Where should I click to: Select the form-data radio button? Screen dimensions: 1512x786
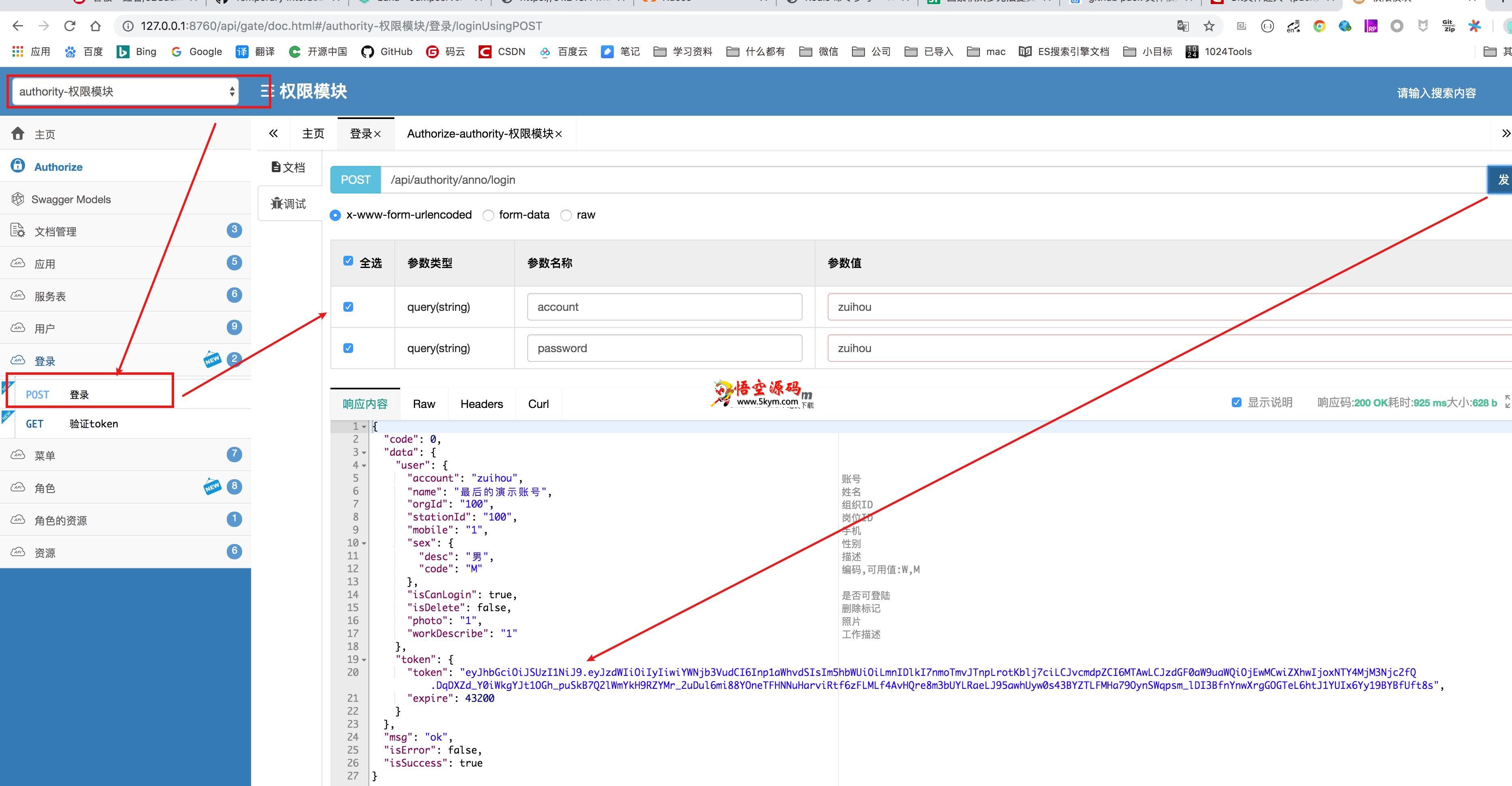(488, 214)
